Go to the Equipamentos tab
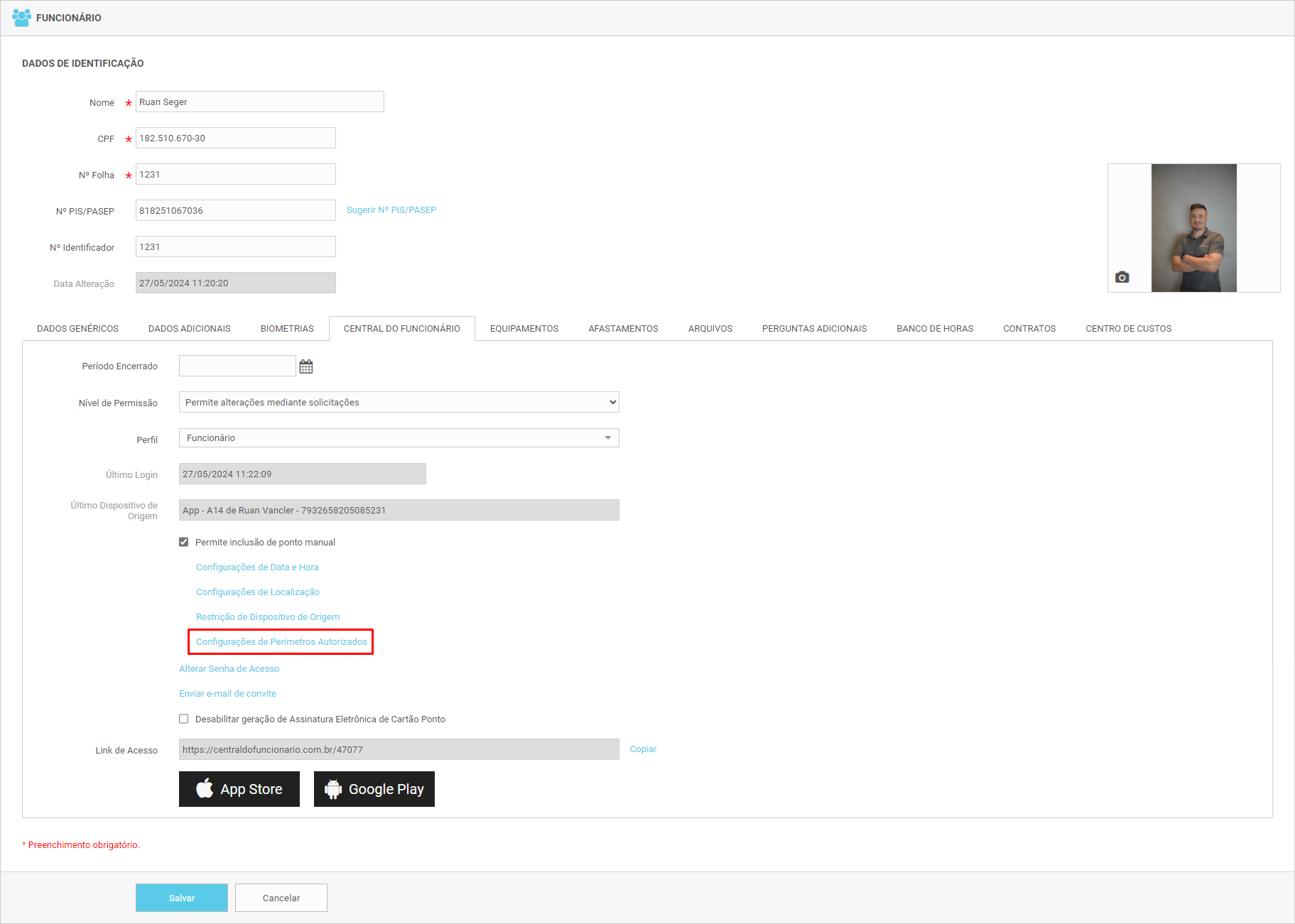Viewport: 1295px width, 924px height. (524, 329)
